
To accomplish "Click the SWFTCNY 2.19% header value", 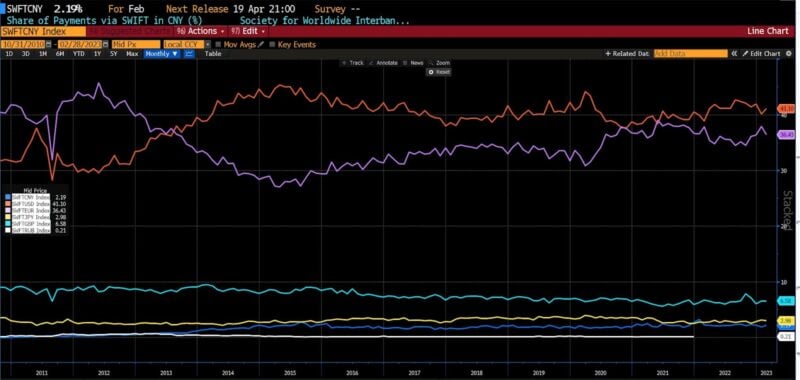I will 45,9.
